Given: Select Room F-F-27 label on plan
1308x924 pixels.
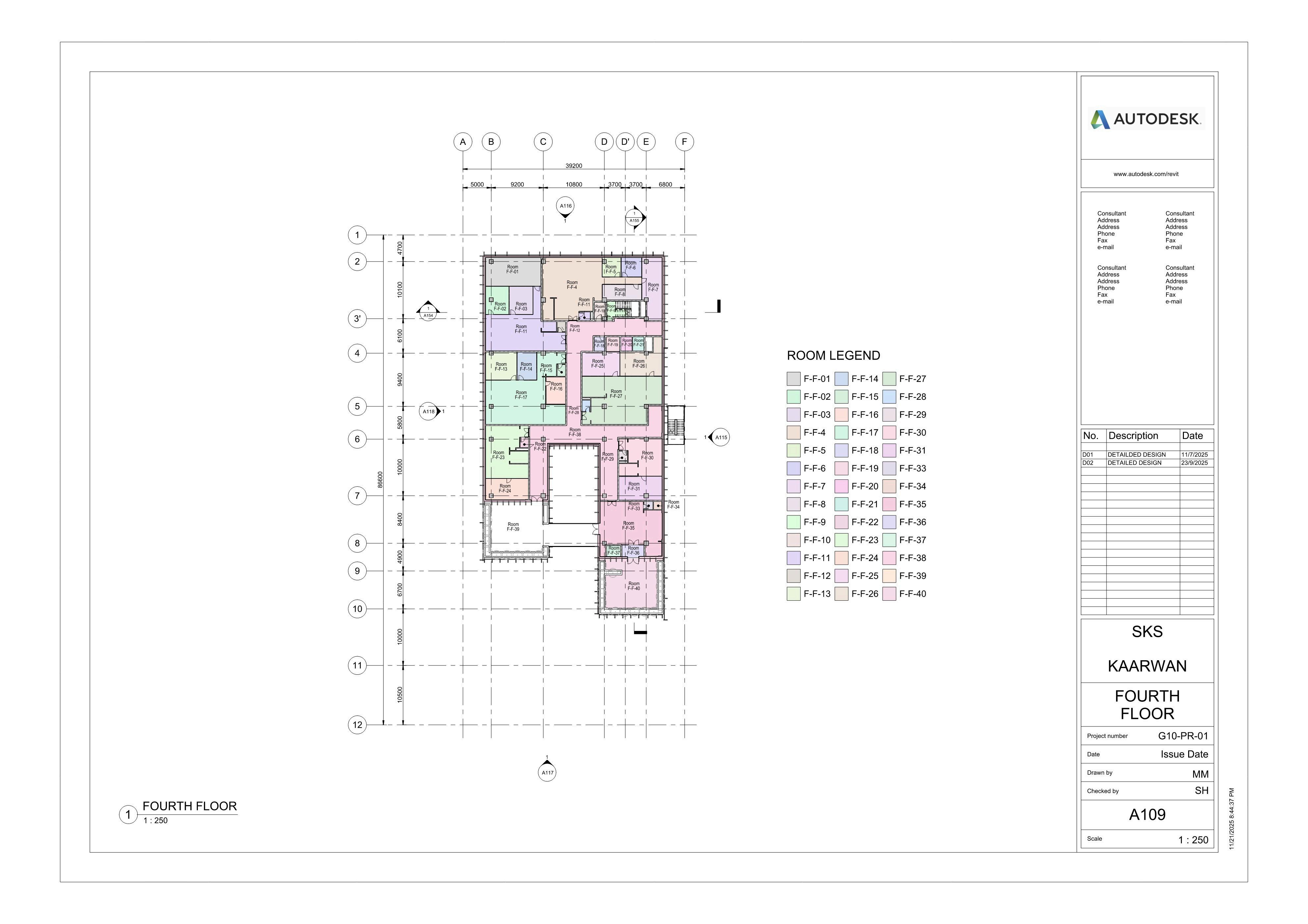Looking at the screenshot, I should click(x=616, y=394).
